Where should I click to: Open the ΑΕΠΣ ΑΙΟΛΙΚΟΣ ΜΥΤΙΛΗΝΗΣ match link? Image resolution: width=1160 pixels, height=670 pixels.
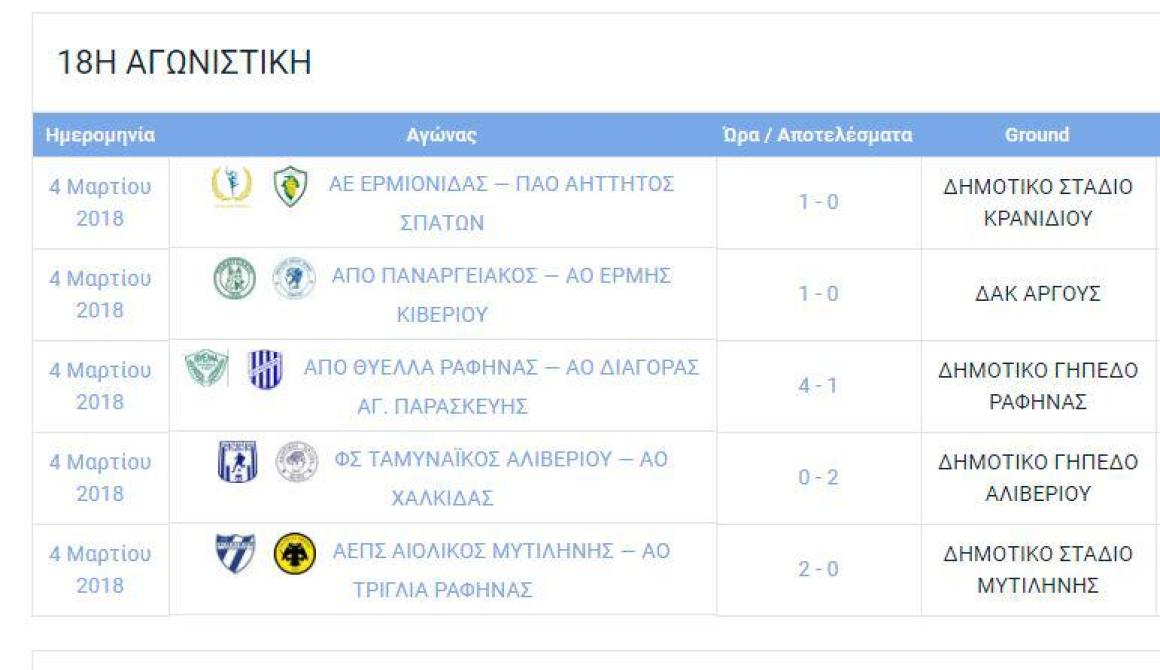click(x=501, y=569)
